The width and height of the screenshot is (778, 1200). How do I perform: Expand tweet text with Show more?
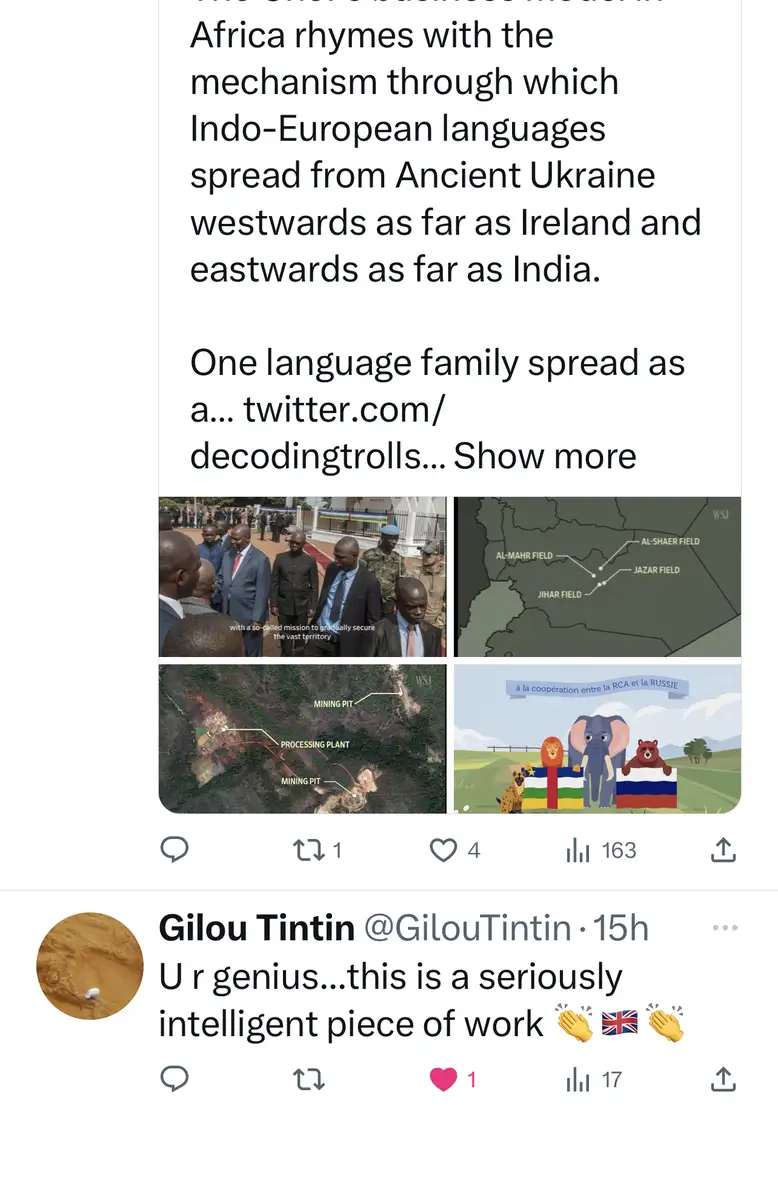[x=545, y=456]
